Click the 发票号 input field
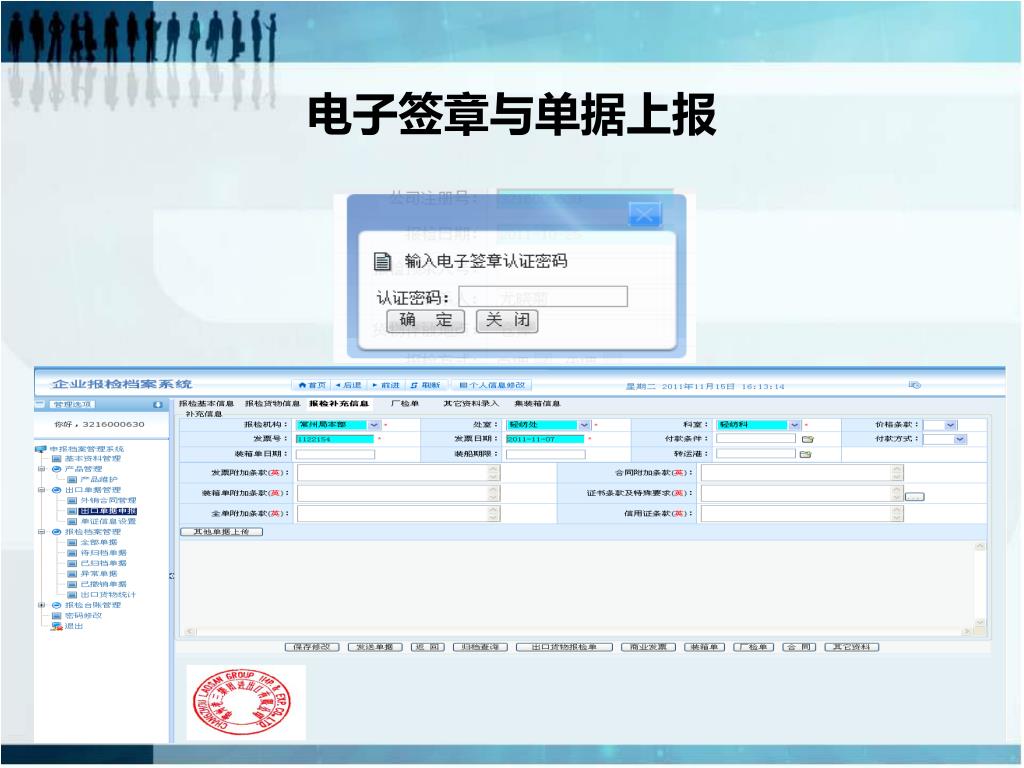This screenshot has height=768, width=1024. [x=334, y=440]
